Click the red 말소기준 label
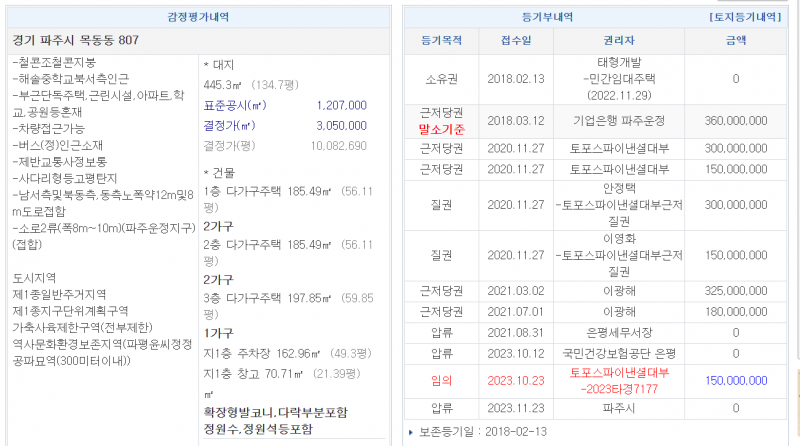The image size is (800, 446). 441,129
